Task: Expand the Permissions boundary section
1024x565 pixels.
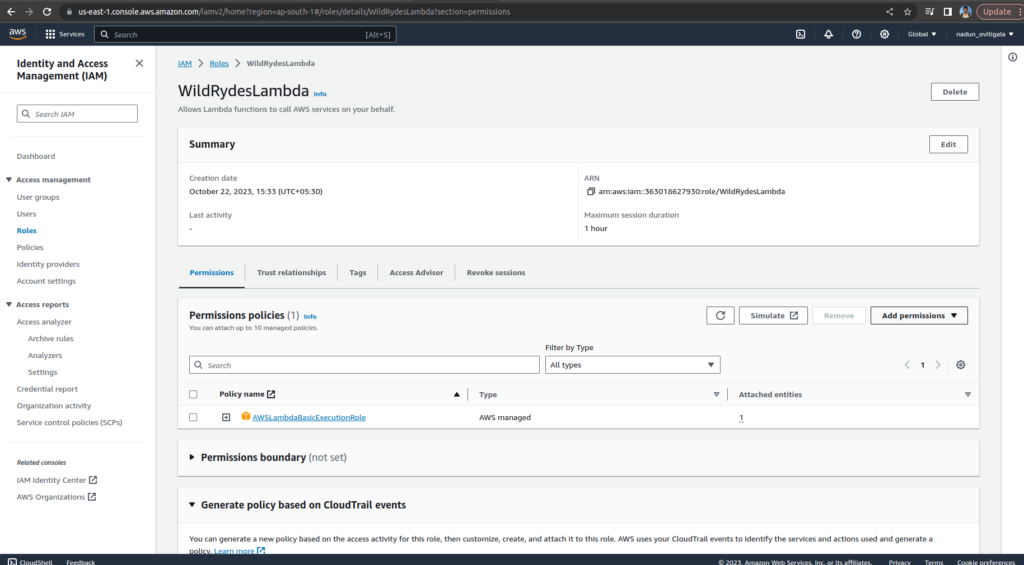Action: 192,457
